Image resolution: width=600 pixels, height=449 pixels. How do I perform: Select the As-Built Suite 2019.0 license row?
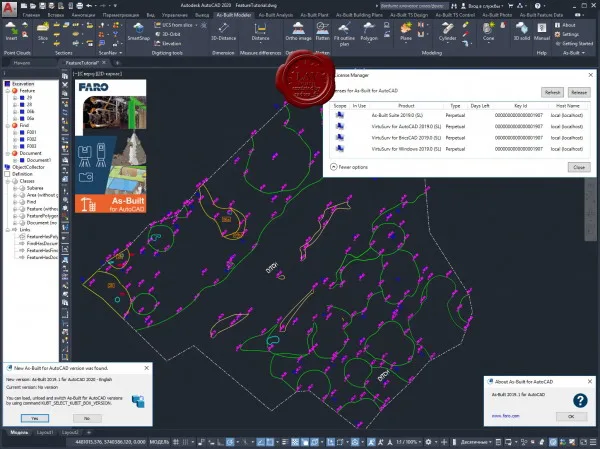tap(459, 115)
